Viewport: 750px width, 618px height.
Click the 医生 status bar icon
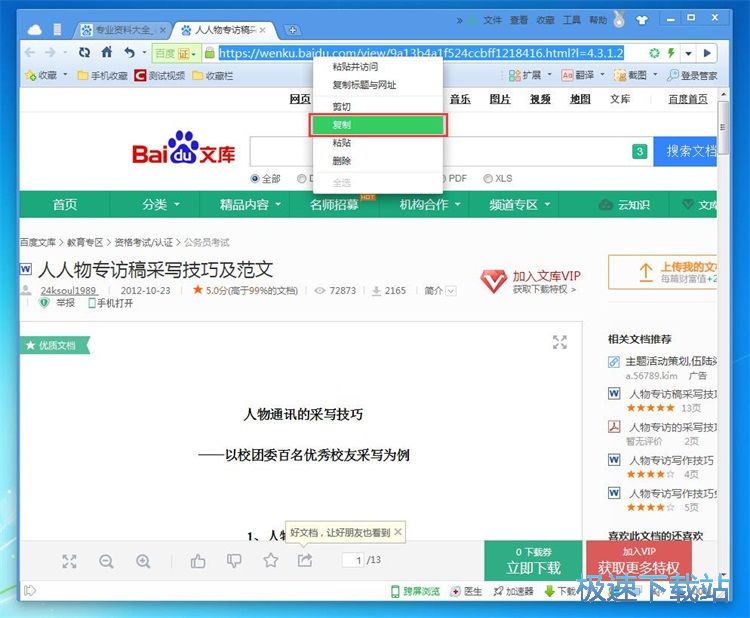(465, 592)
